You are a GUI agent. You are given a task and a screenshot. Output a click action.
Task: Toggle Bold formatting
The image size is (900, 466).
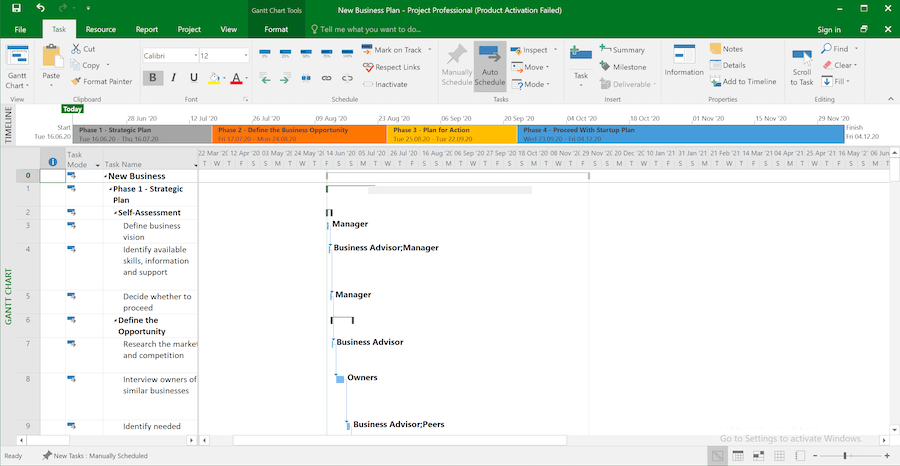[153, 78]
